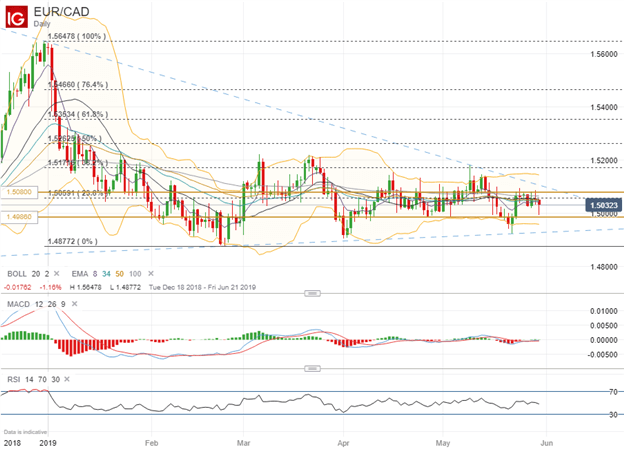Click EMA period 100 label
This screenshot has height=449, width=624.
(x=135, y=274)
